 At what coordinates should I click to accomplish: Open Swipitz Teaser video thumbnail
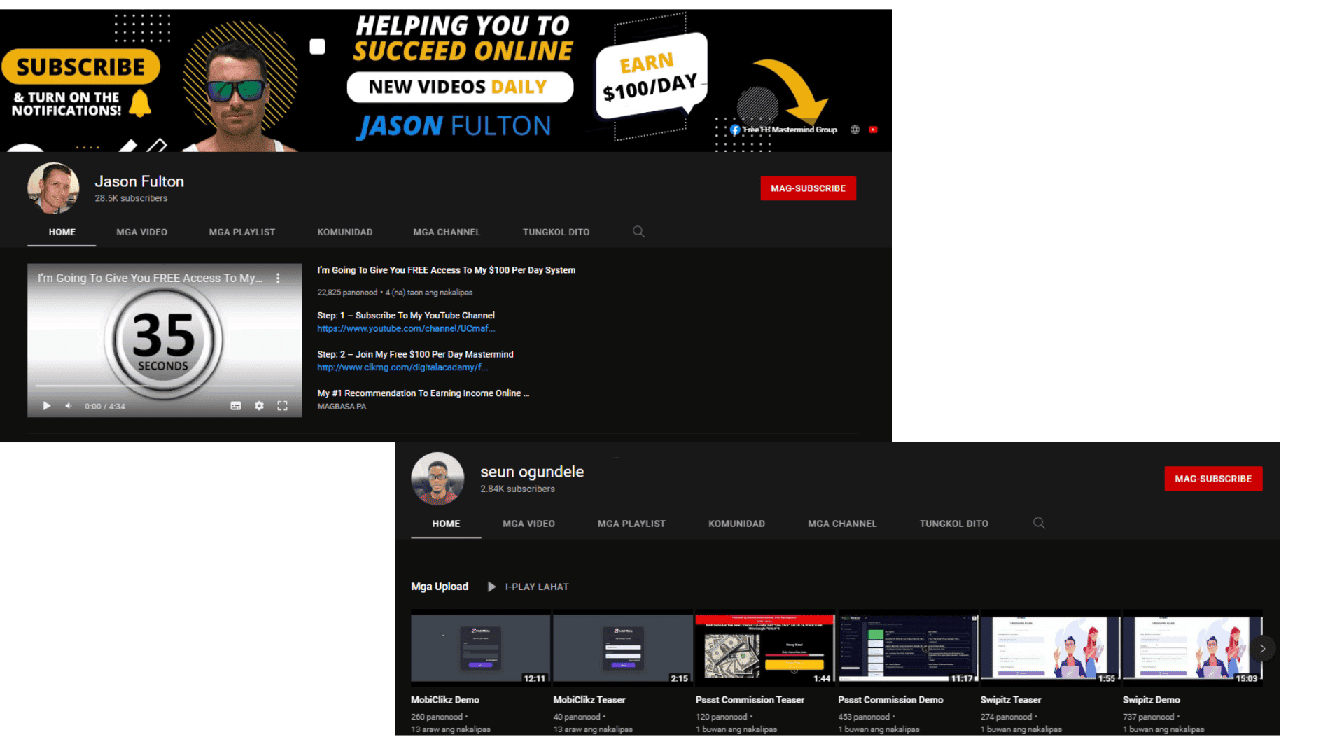[x=1050, y=649]
